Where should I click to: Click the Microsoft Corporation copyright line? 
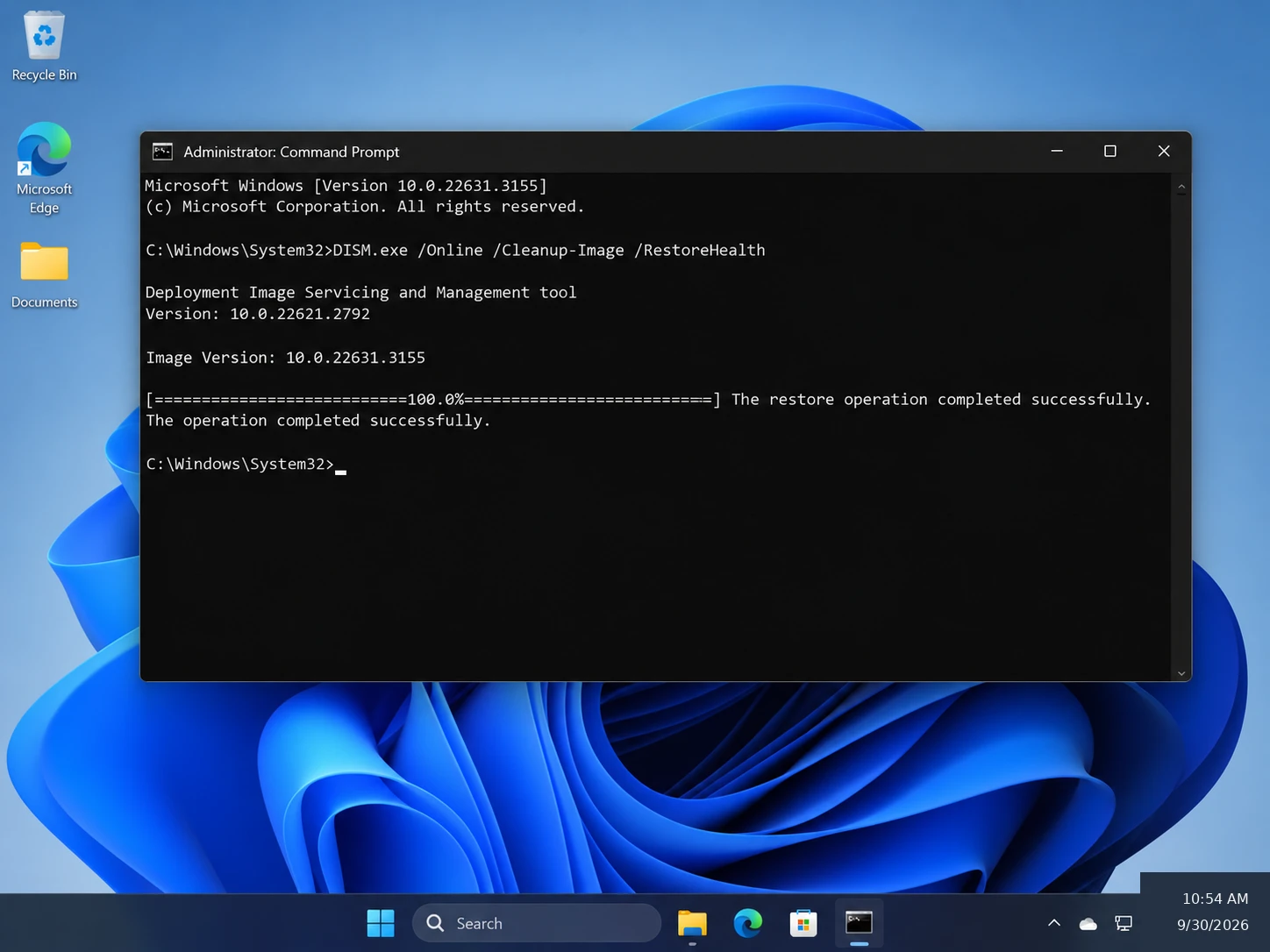(x=364, y=207)
